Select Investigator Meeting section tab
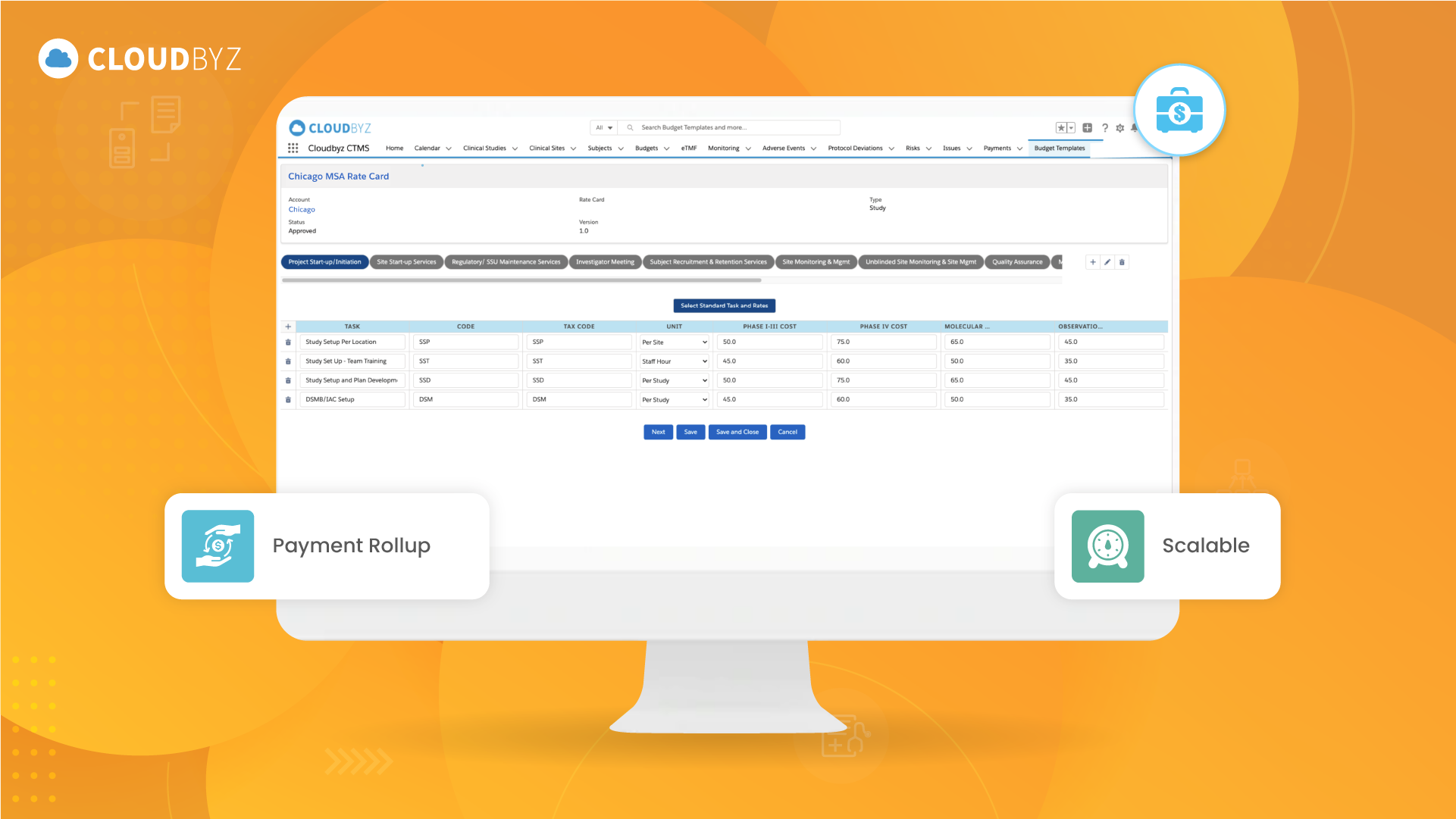 pos(605,262)
